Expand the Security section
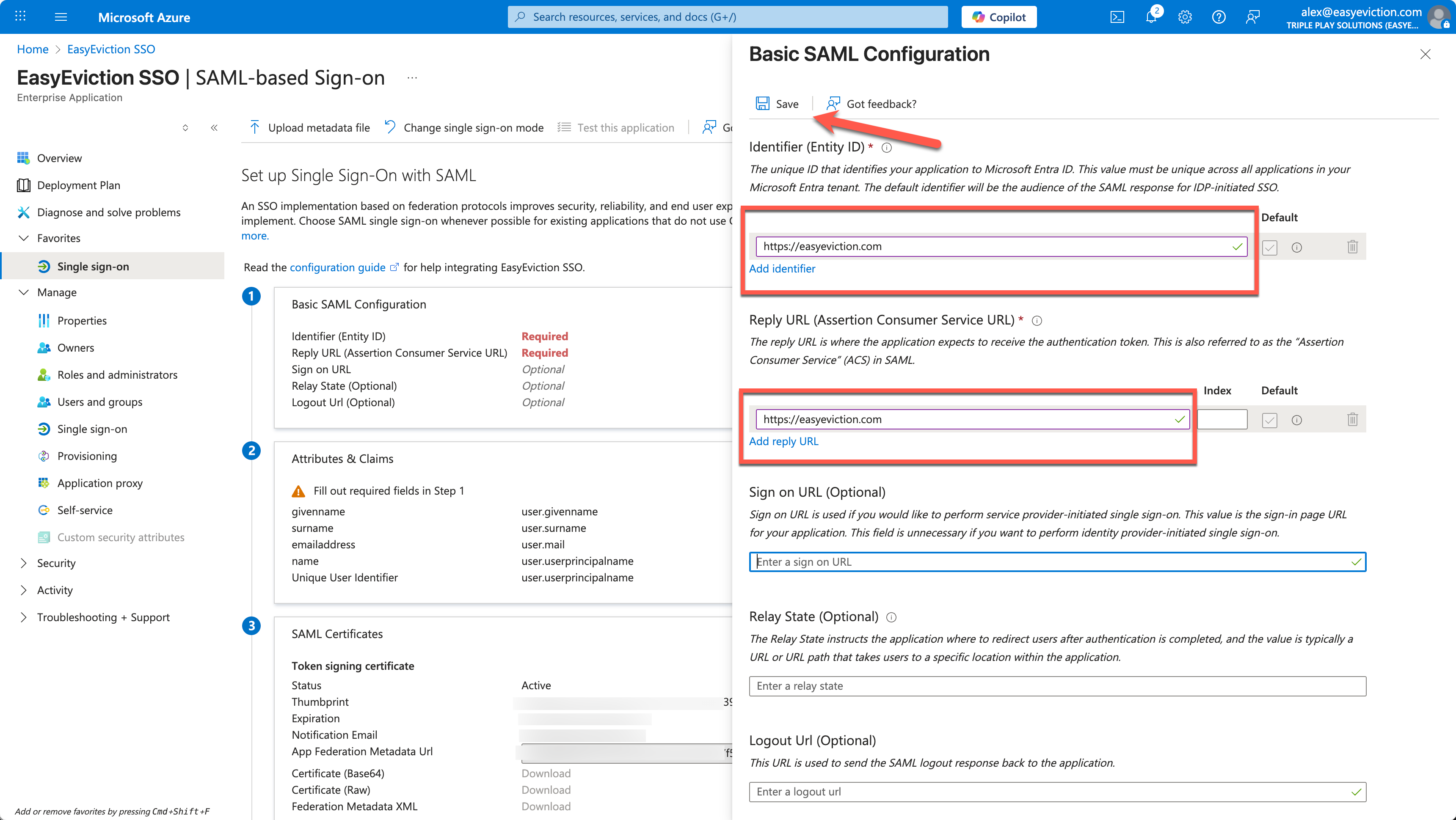This screenshot has width=1456, height=820. coord(24,563)
